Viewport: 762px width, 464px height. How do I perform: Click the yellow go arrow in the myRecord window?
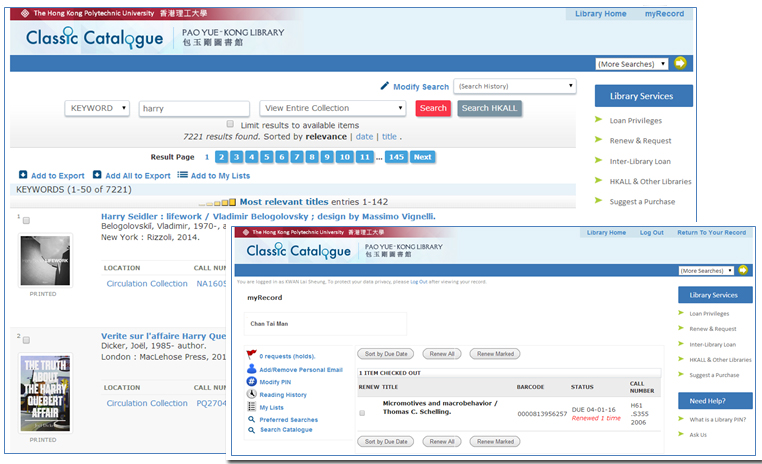point(743,270)
